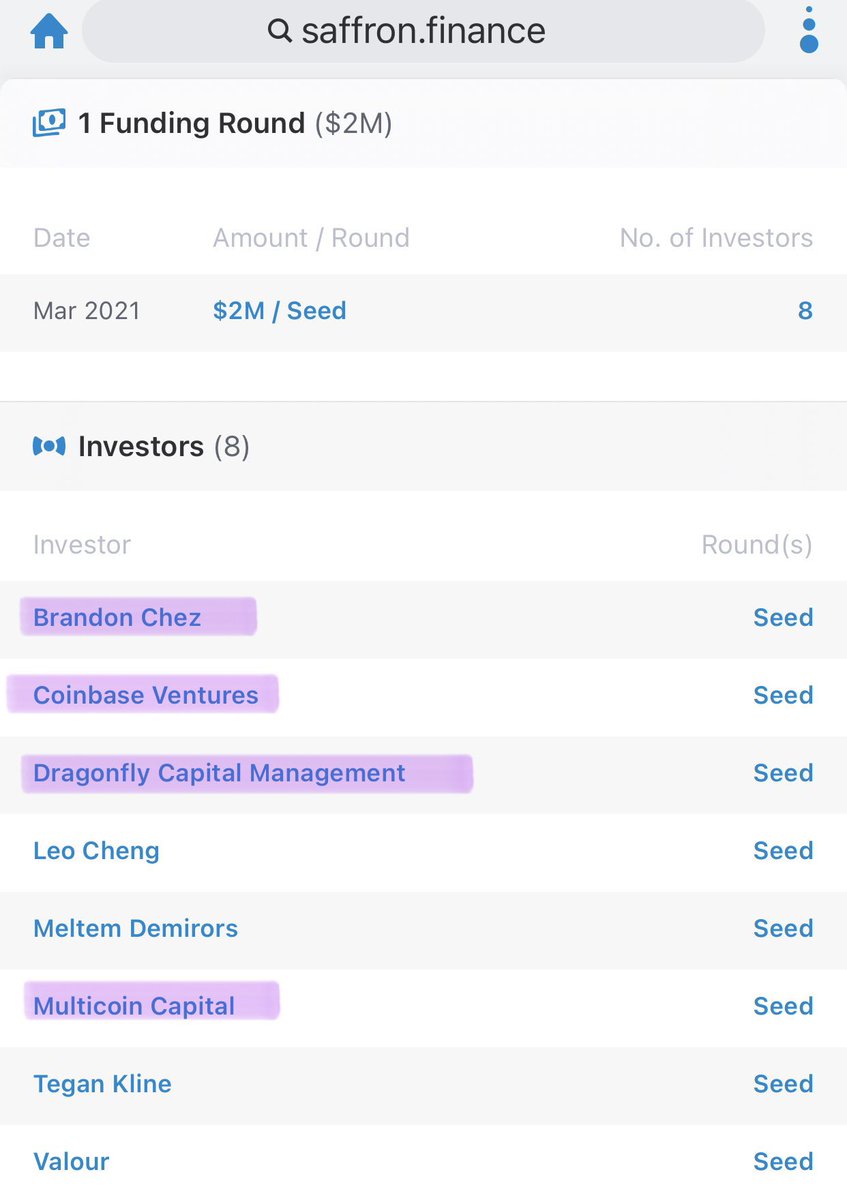The image size is (847, 1200).
Task: Click the funding round money icon
Action: 49,124
